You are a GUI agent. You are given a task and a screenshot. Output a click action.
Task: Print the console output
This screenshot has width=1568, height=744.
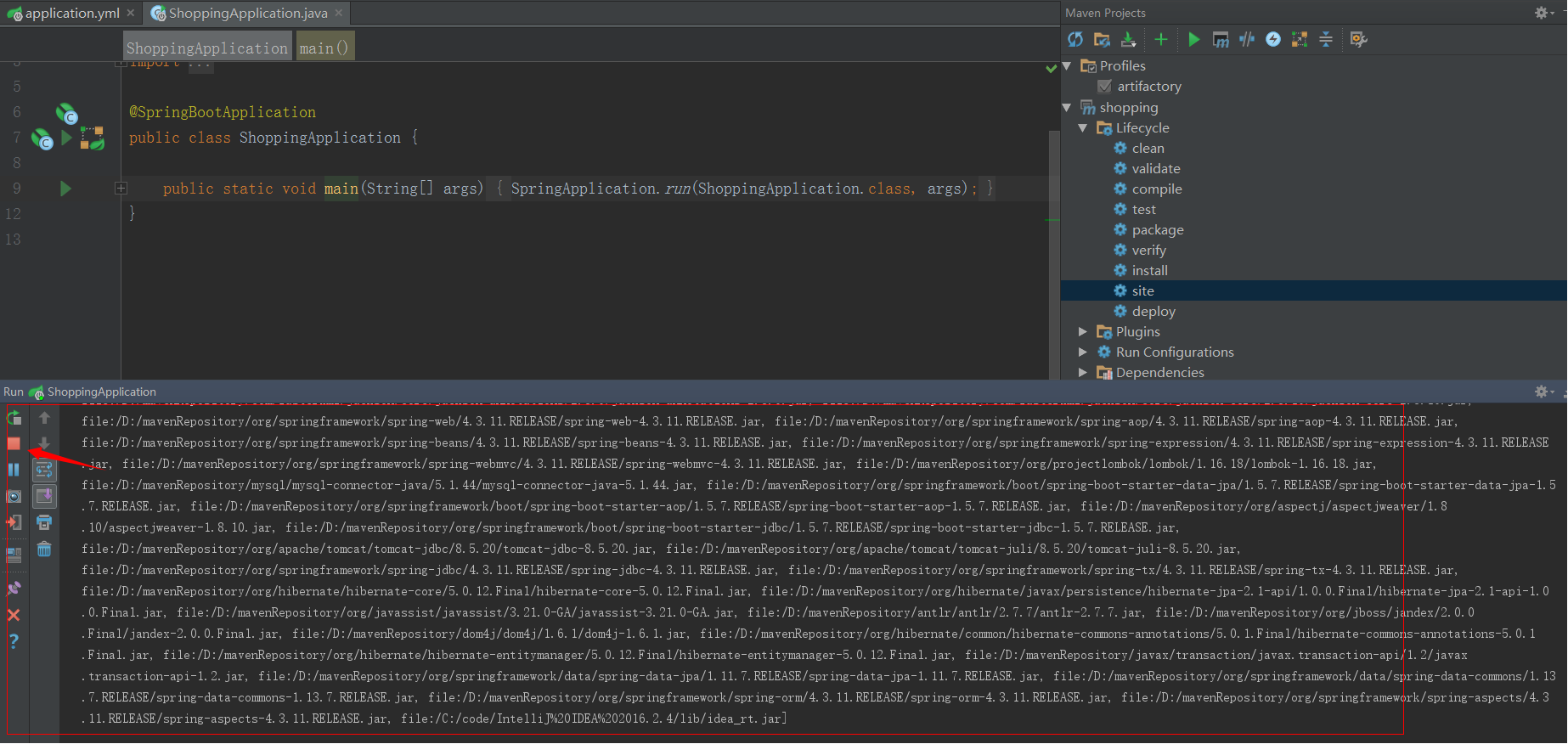tap(44, 522)
